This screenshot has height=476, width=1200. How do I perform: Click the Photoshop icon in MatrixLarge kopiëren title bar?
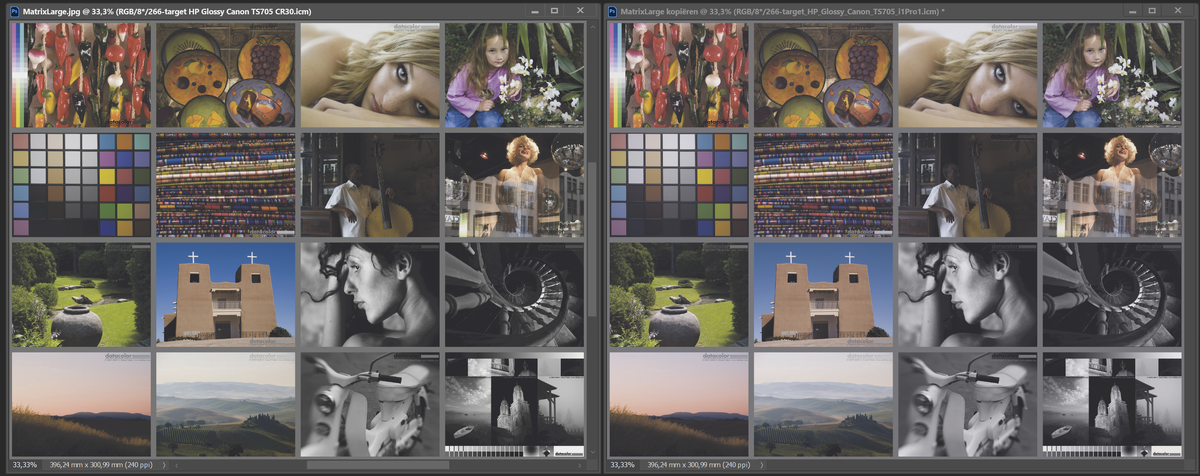coord(611,10)
